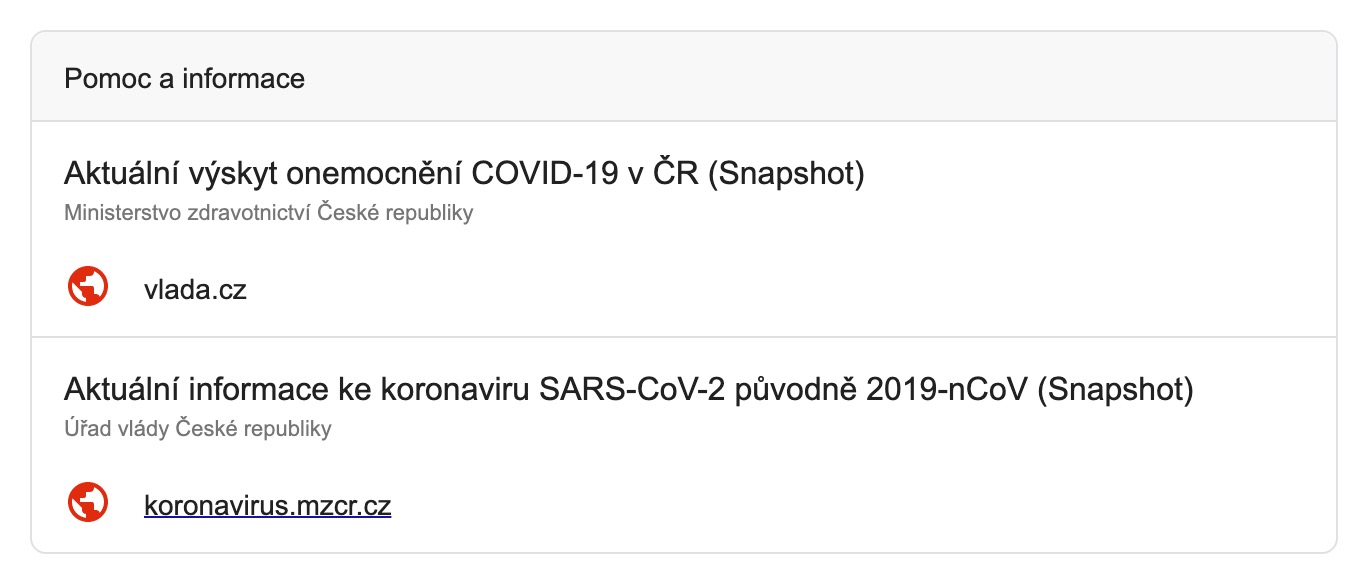Click "Ministerstvo zdravotnictví České republiky" subtitle
The image size is (1370, 576).
pyautogui.click(x=268, y=213)
